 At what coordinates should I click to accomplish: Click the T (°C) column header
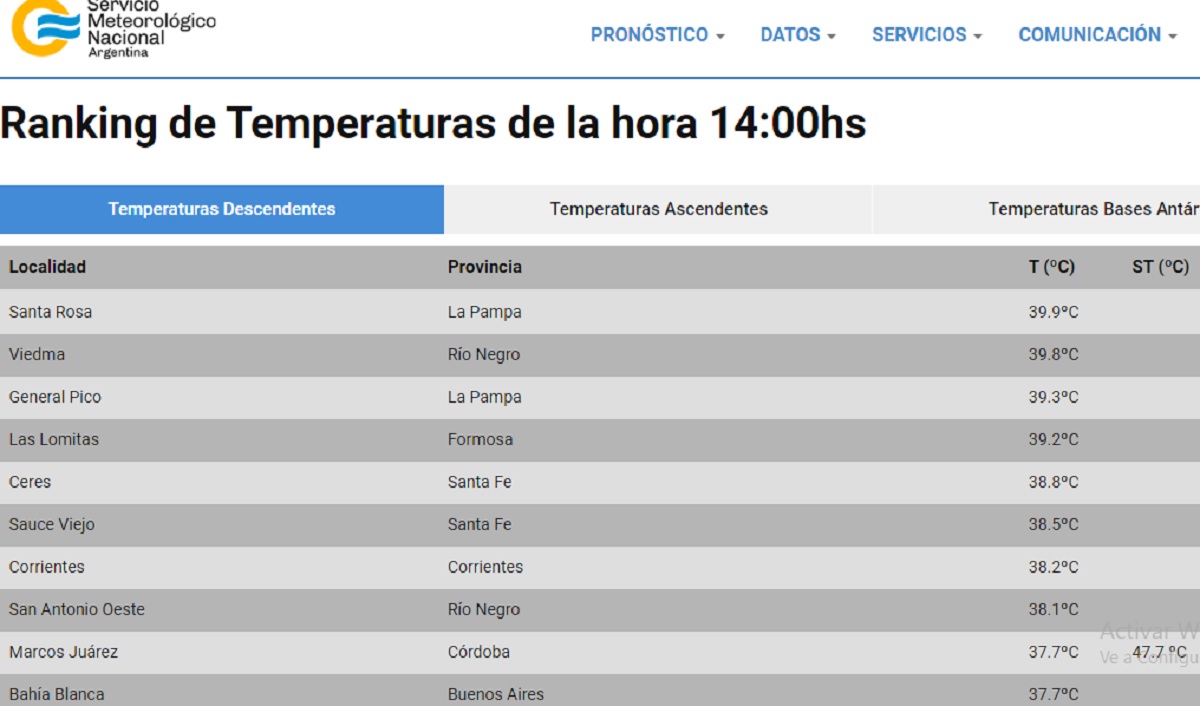click(x=1051, y=267)
